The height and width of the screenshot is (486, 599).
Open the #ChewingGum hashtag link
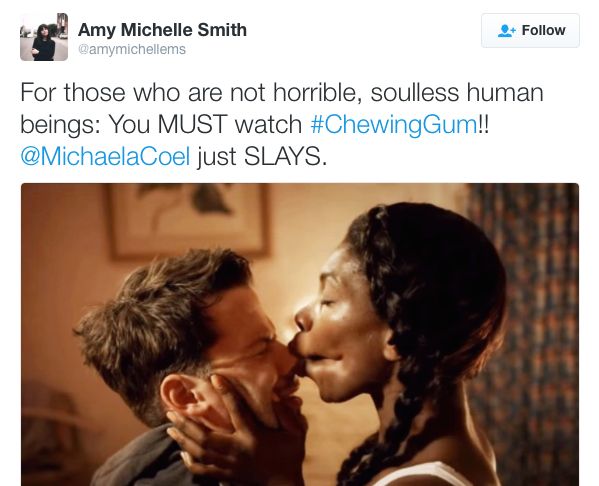[x=394, y=125]
